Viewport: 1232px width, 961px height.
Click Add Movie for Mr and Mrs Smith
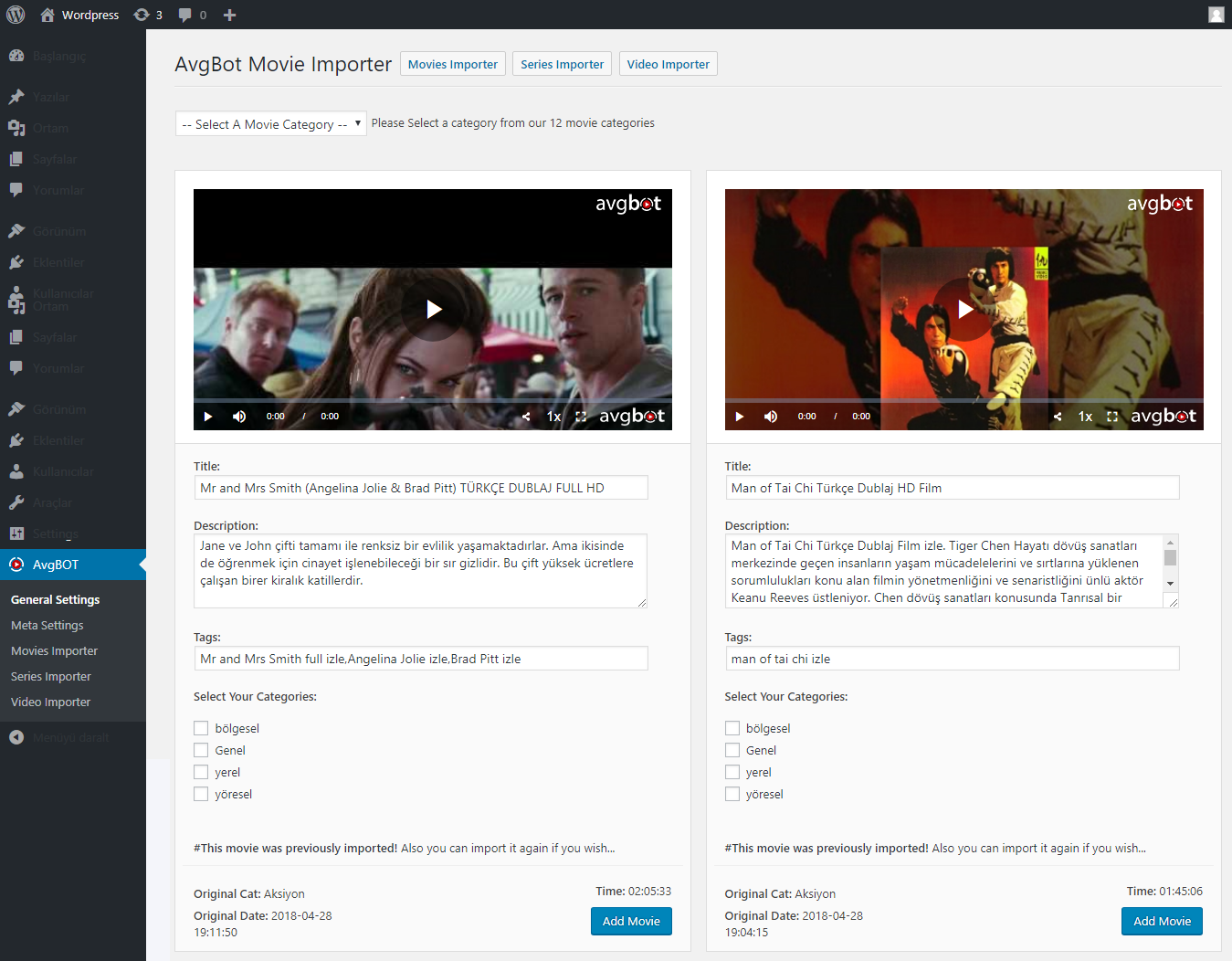631,921
